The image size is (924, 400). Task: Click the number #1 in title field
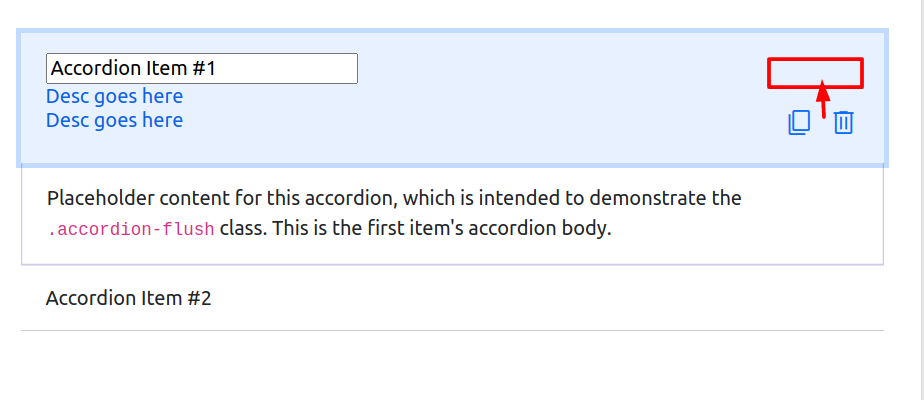(x=204, y=68)
